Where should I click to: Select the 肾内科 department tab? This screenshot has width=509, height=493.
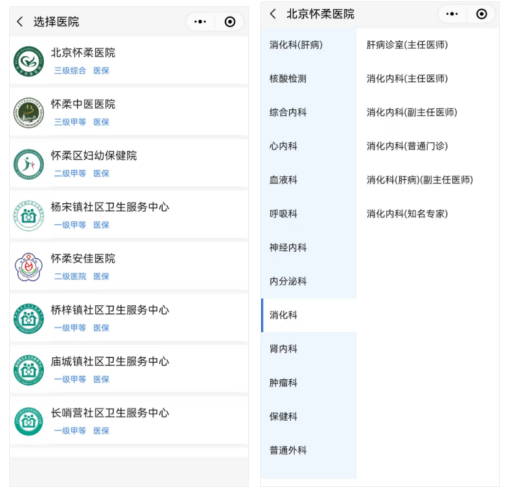(309, 349)
